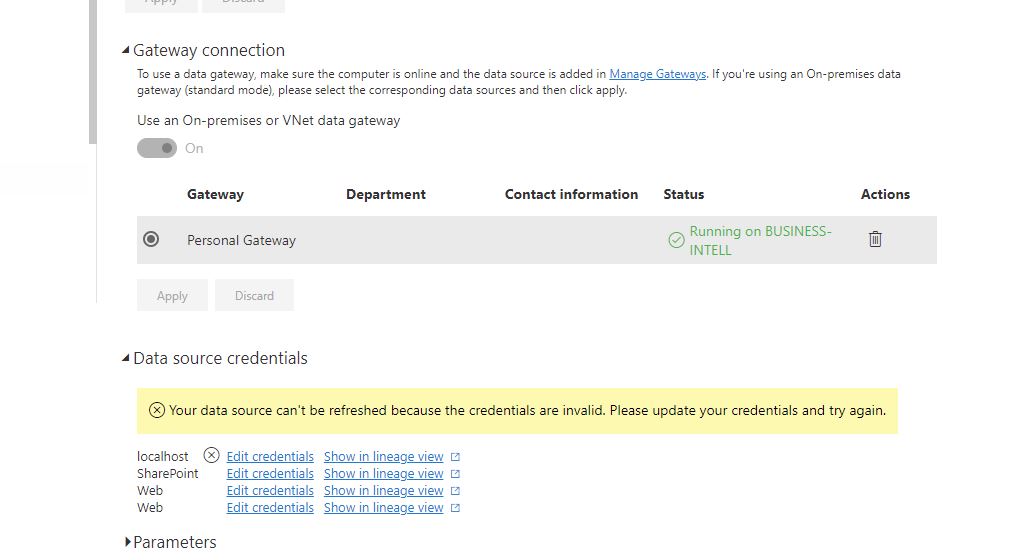Click the credentials invalid warning message
1031x560 pixels.
pos(527,411)
